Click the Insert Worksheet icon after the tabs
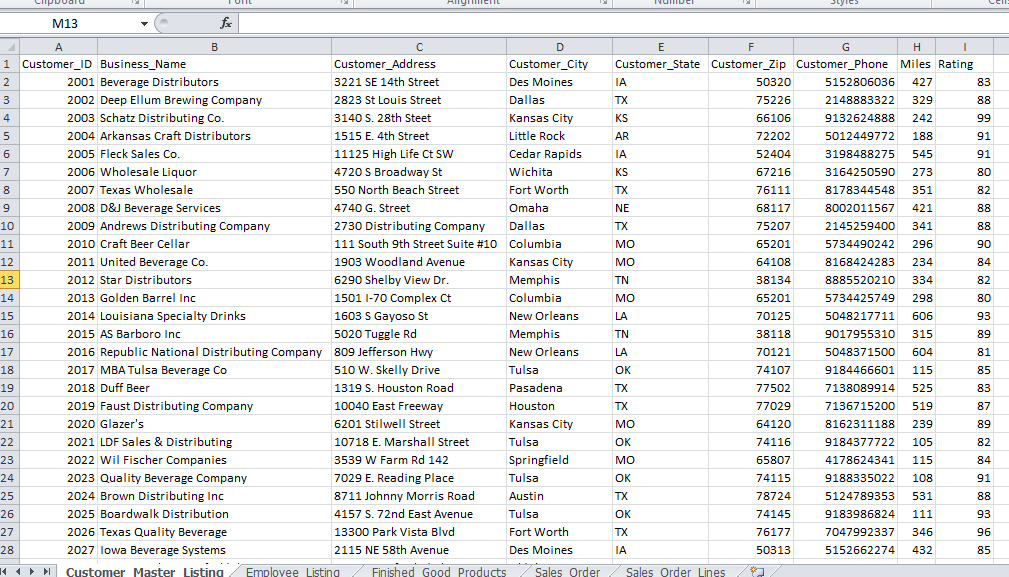The image size is (1009, 577). click(757, 571)
